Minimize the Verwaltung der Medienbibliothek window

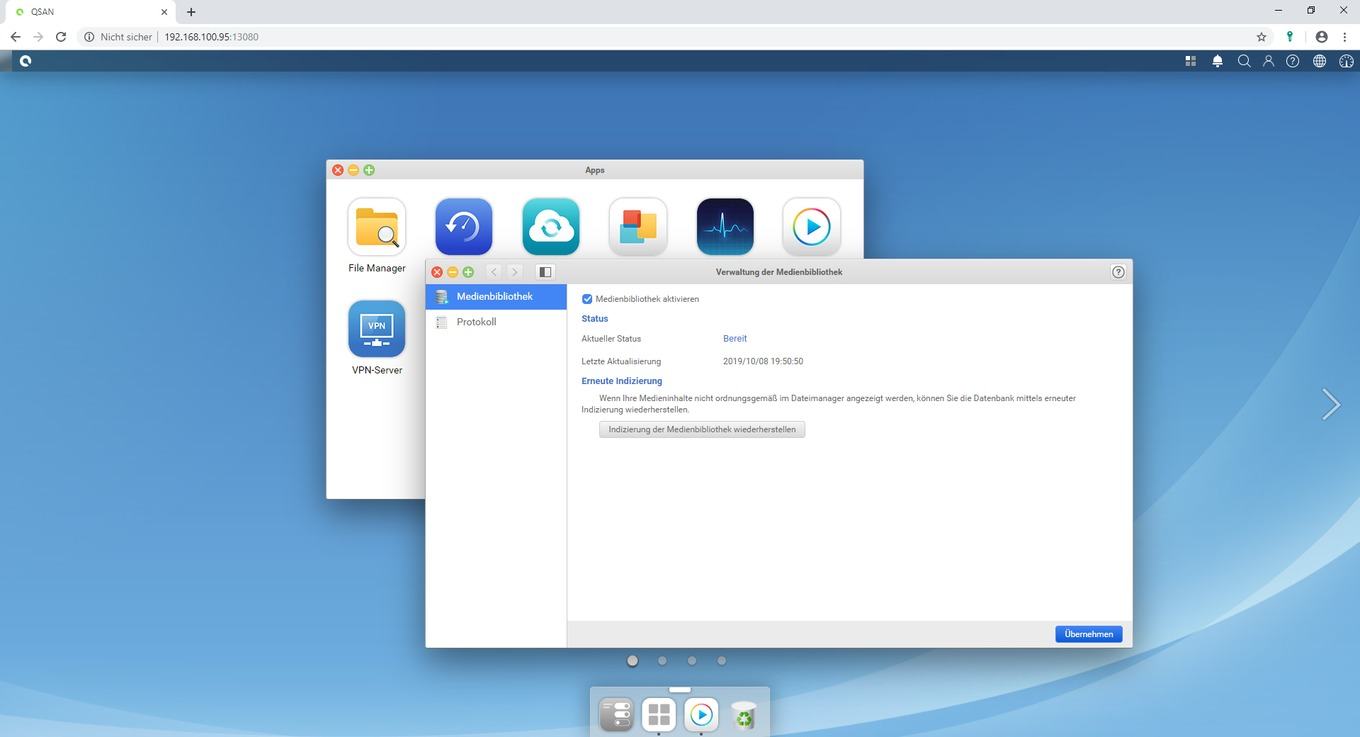coord(452,272)
